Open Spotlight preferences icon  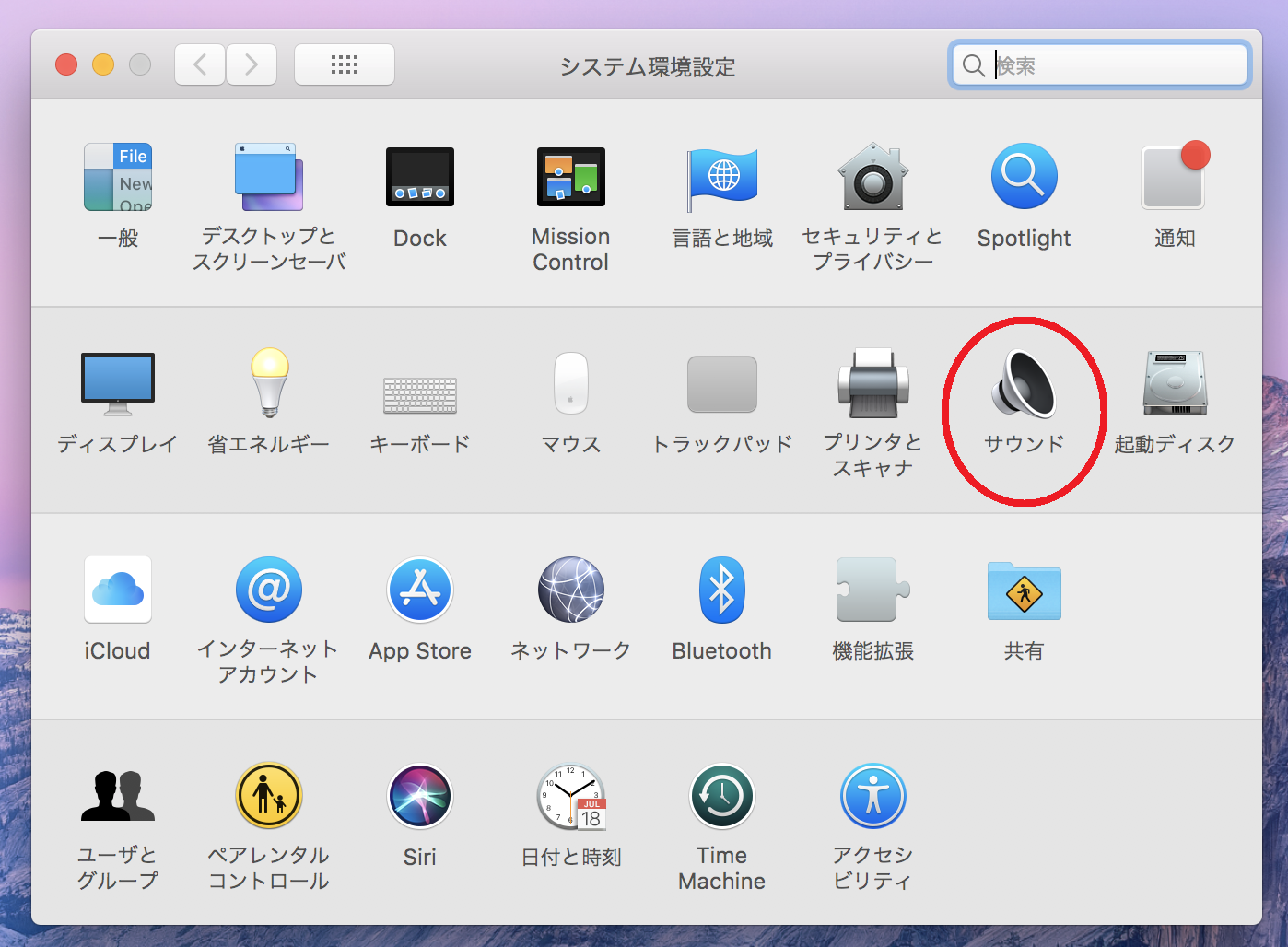[1025, 177]
